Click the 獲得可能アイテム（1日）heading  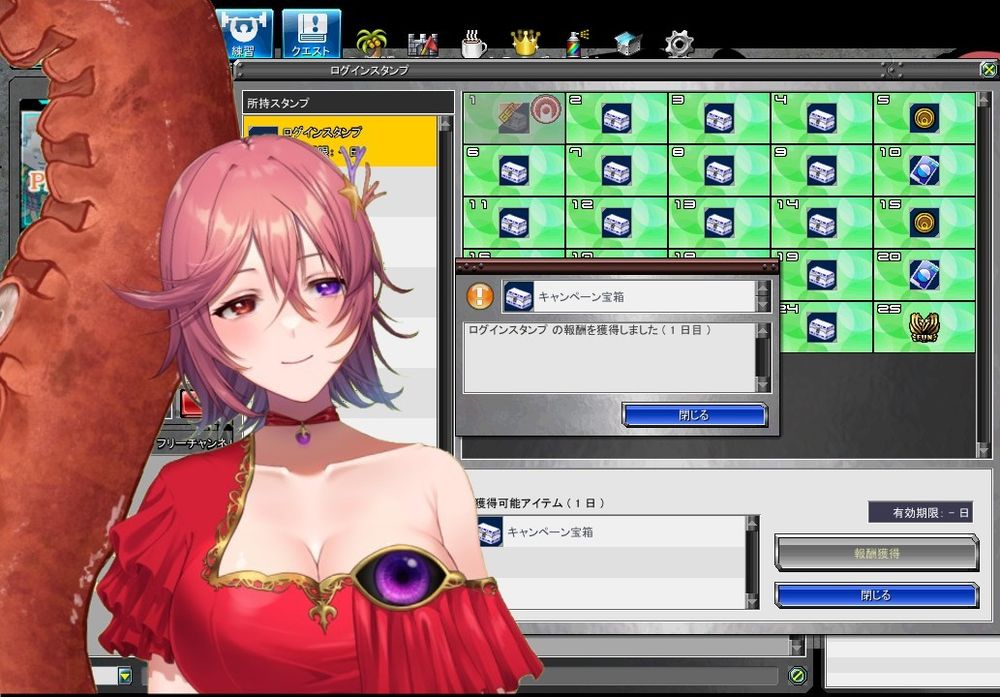(x=540, y=503)
